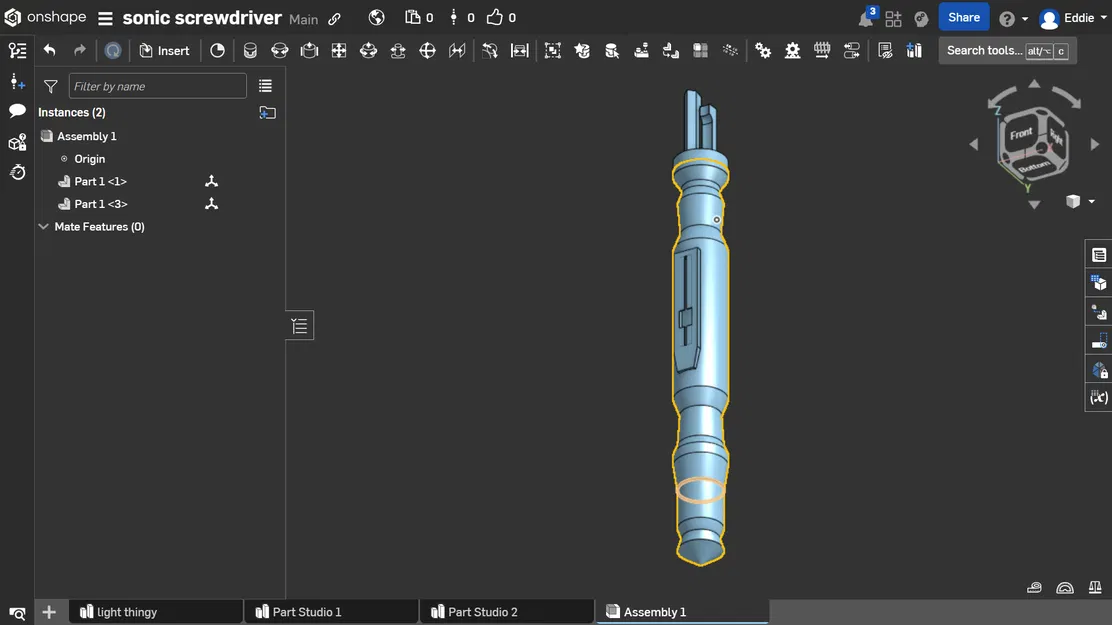This screenshot has width=1112, height=625.
Task: Click the Share button
Action: tap(964, 18)
